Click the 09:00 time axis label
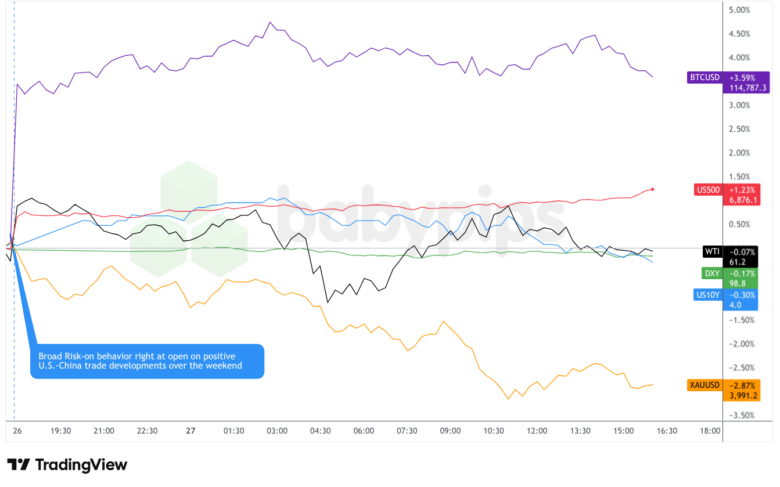The image size is (780, 487). coord(450,431)
